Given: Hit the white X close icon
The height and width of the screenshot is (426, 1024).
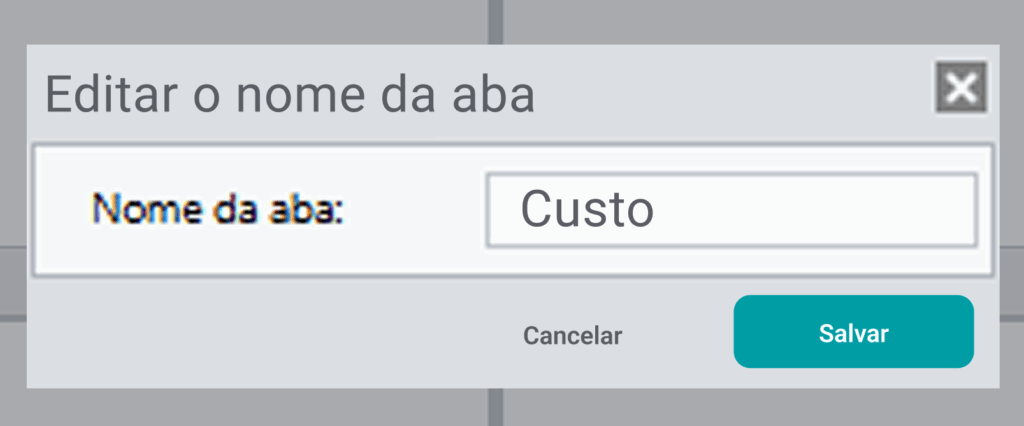Looking at the screenshot, I should [x=961, y=88].
